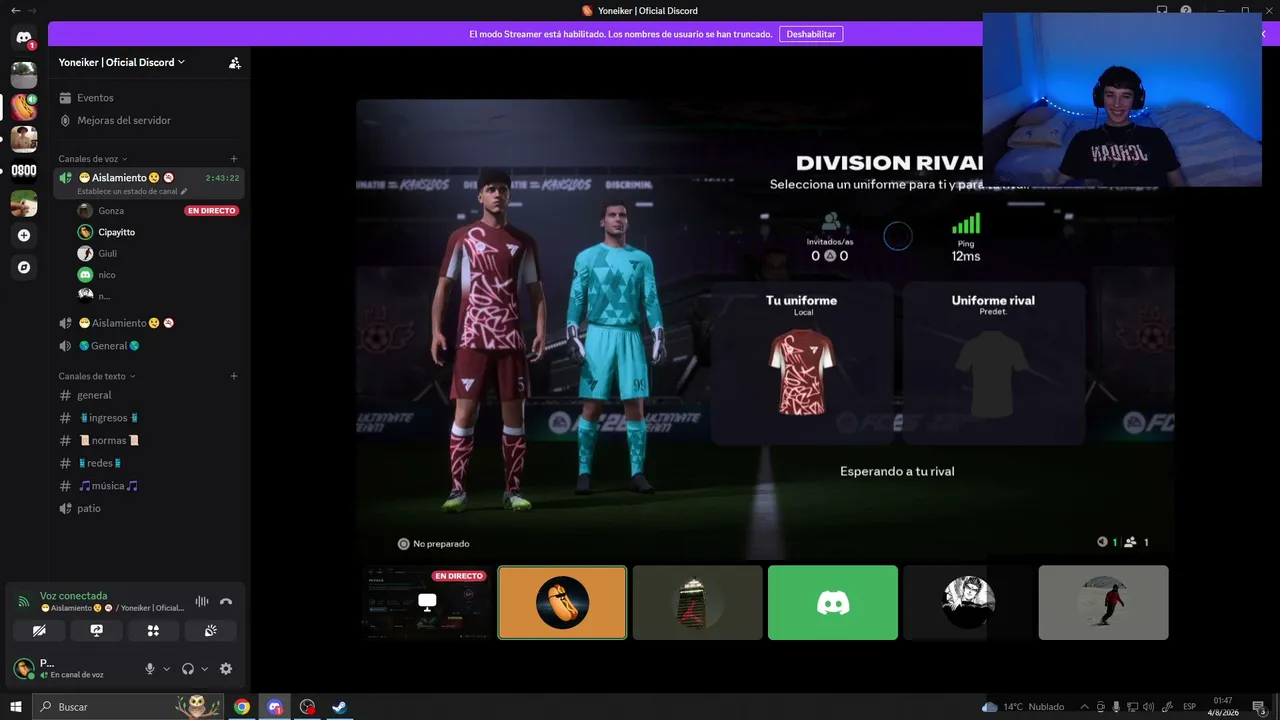
Task: Open weather widget showing 14°C Nublado
Action: point(1023,707)
